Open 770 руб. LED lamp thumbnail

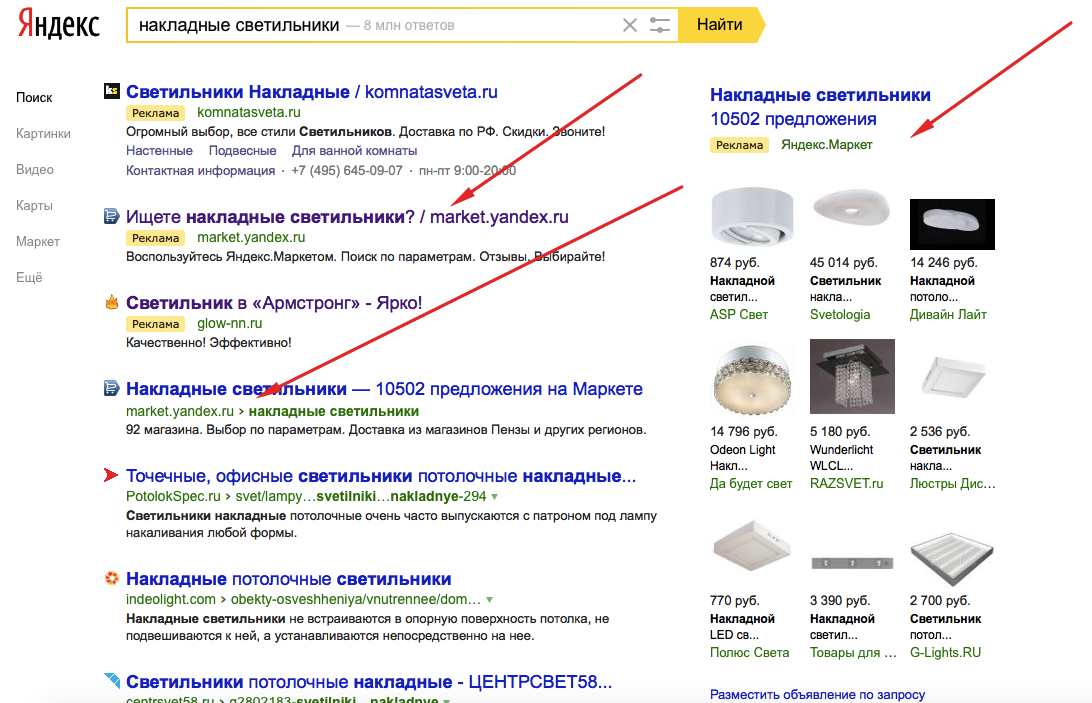pyautogui.click(x=751, y=548)
